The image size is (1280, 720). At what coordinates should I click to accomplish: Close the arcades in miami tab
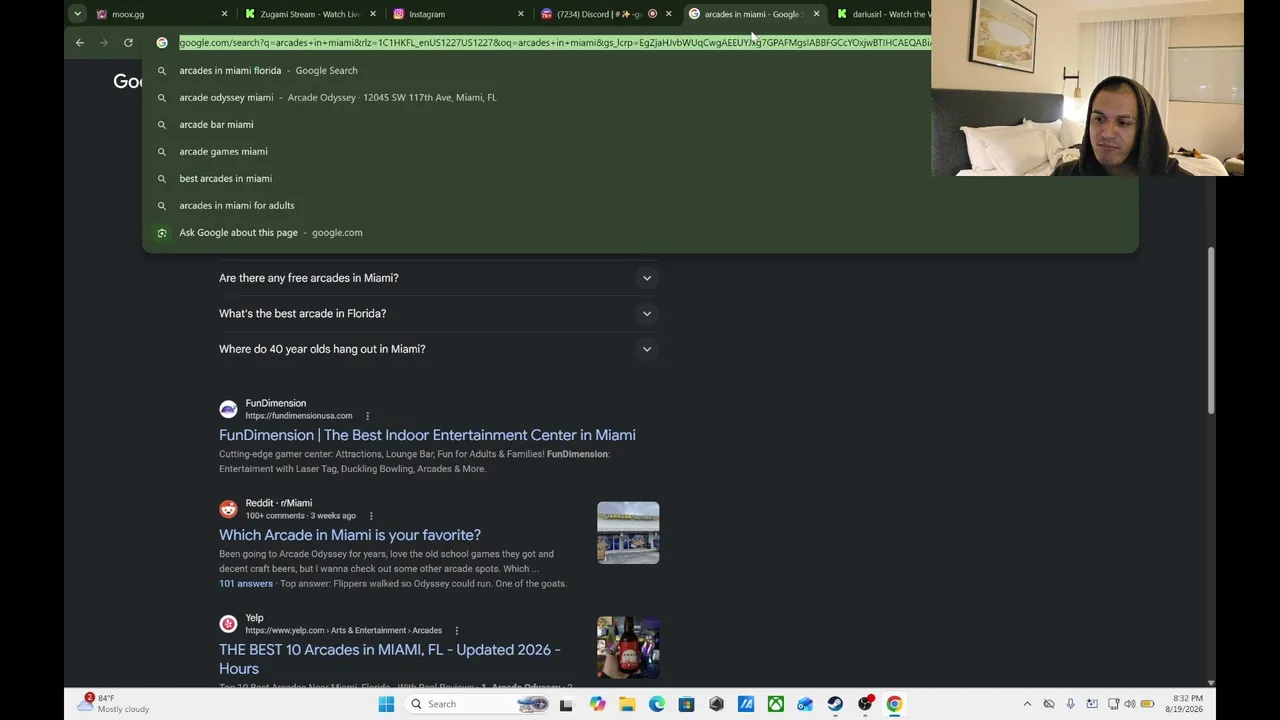816,14
